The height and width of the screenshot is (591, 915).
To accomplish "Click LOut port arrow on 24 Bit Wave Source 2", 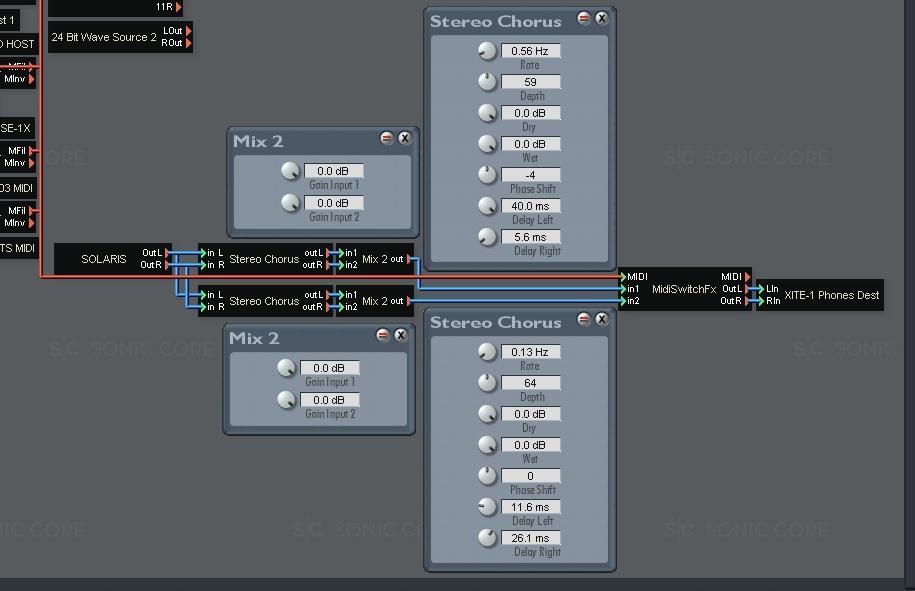I will pyautogui.click(x=188, y=31).
